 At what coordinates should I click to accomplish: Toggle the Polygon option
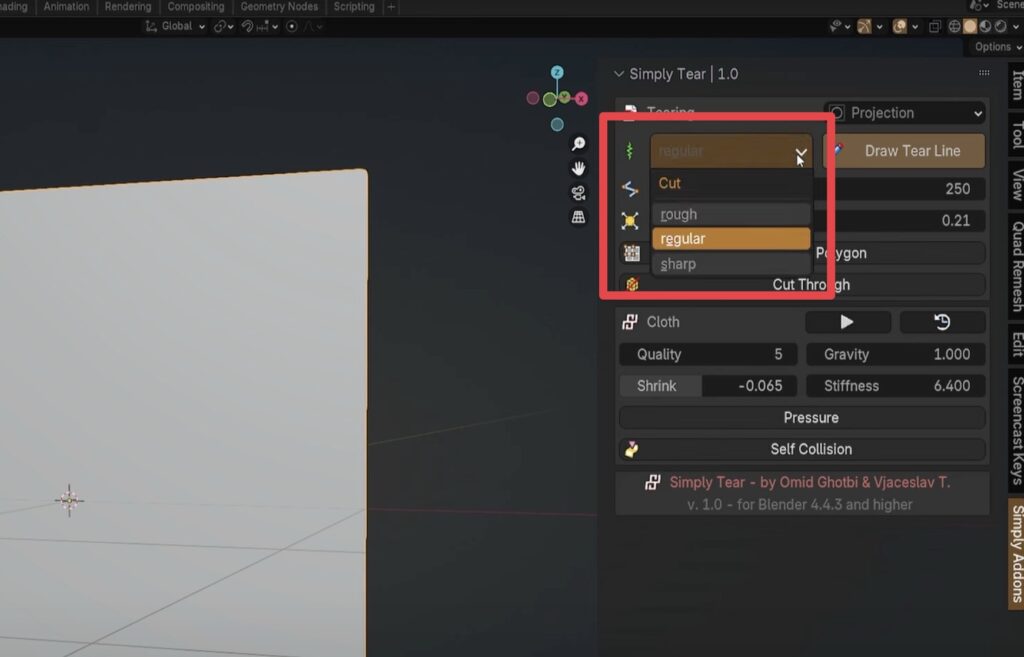tap(803, 253)
